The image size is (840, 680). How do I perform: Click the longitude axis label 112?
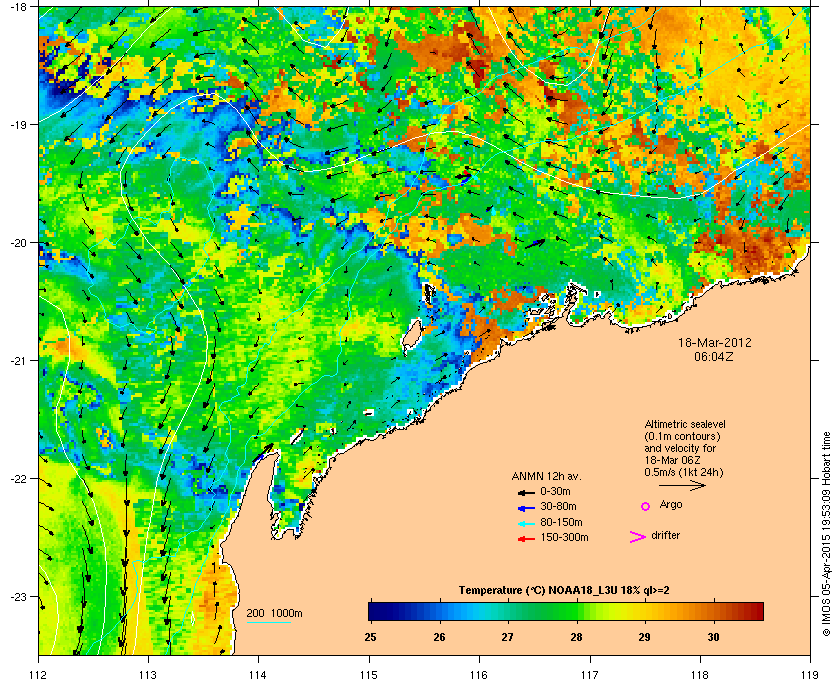[x=39, y=675]
